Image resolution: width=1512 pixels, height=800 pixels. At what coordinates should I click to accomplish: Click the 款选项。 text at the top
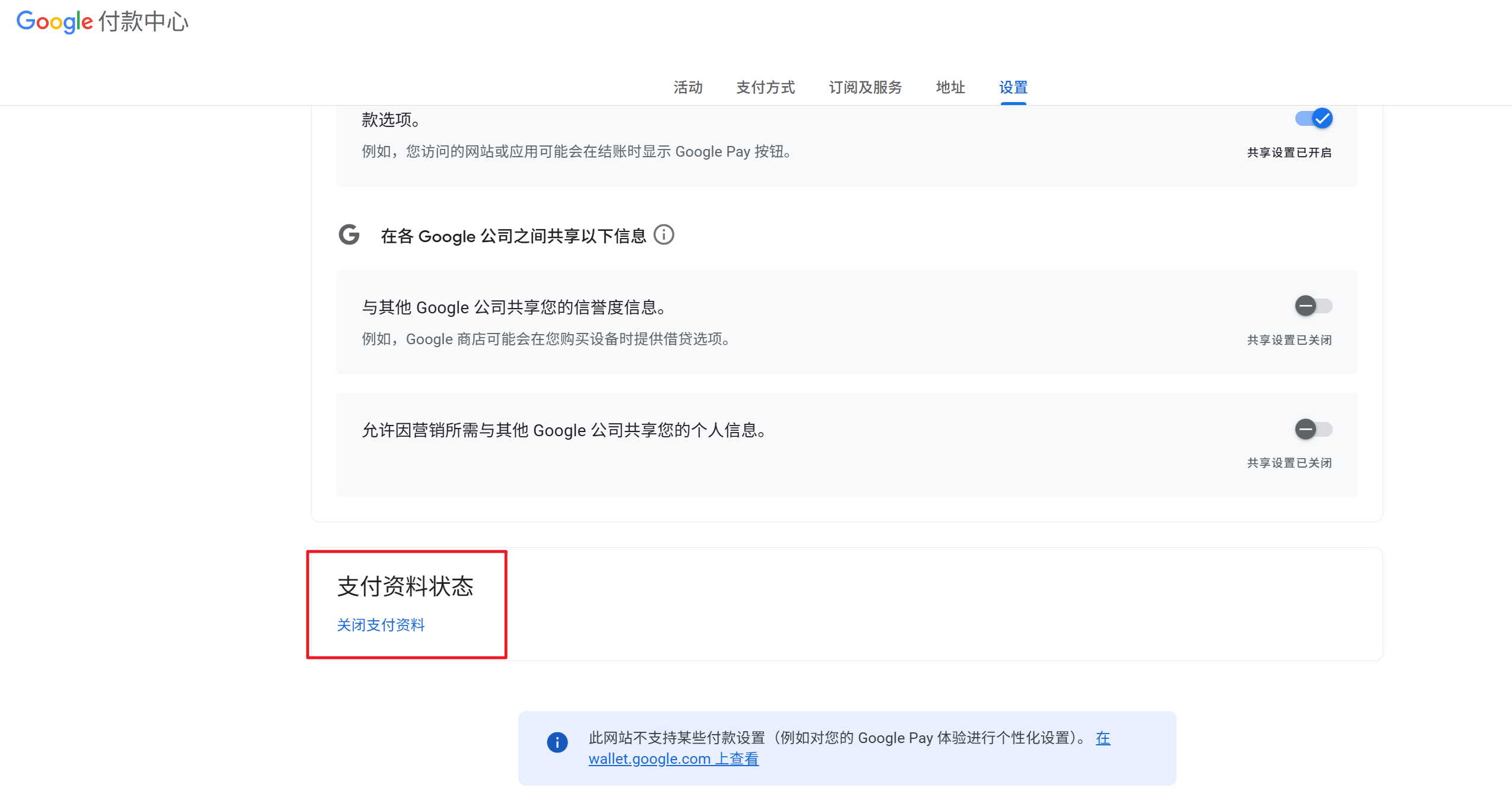coord(392,120)
